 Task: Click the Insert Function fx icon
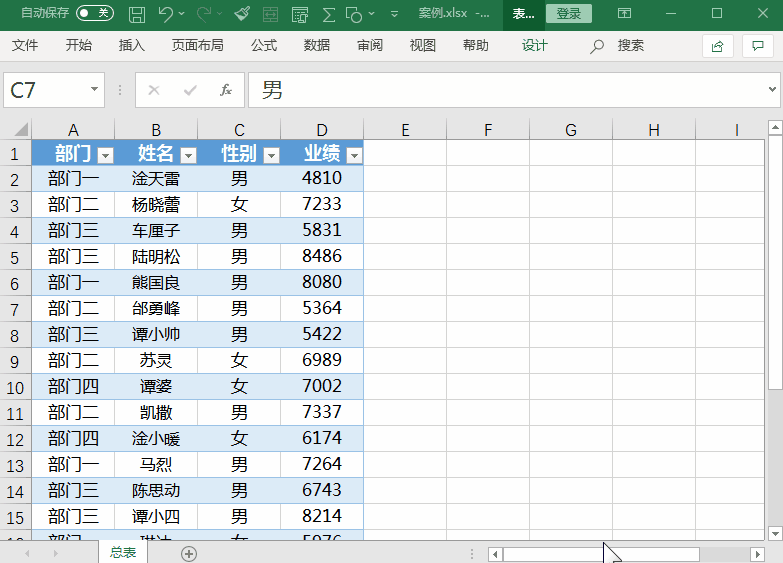(226, 90)
